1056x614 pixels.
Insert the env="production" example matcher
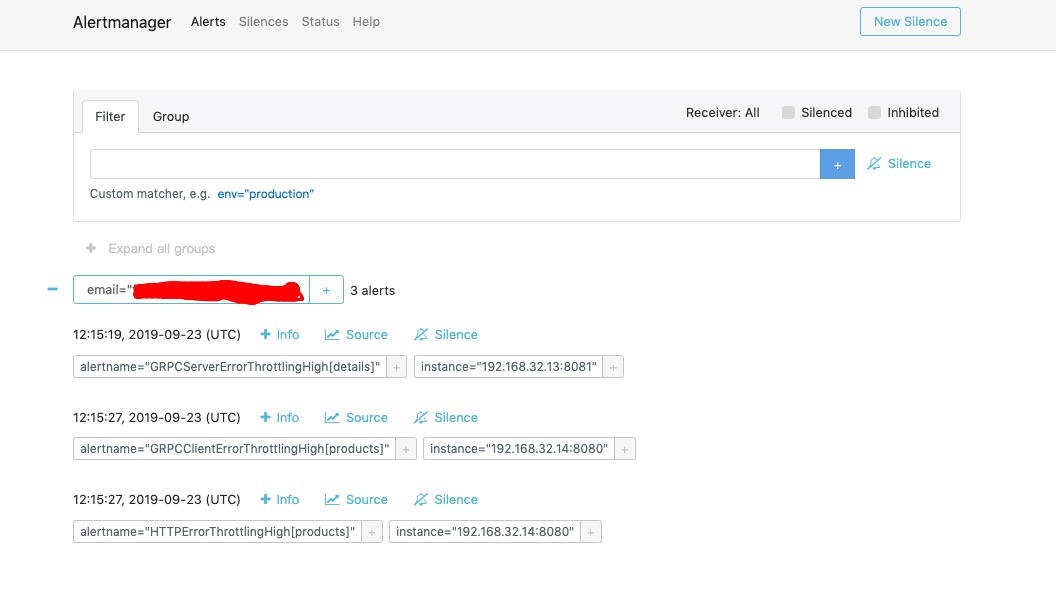click(x=265, y=194)
